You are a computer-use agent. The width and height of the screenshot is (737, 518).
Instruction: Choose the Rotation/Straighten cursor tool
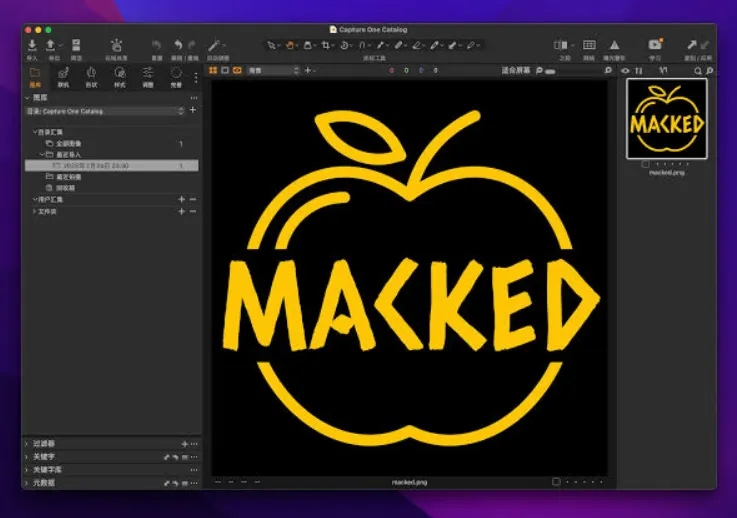point(344,46)
